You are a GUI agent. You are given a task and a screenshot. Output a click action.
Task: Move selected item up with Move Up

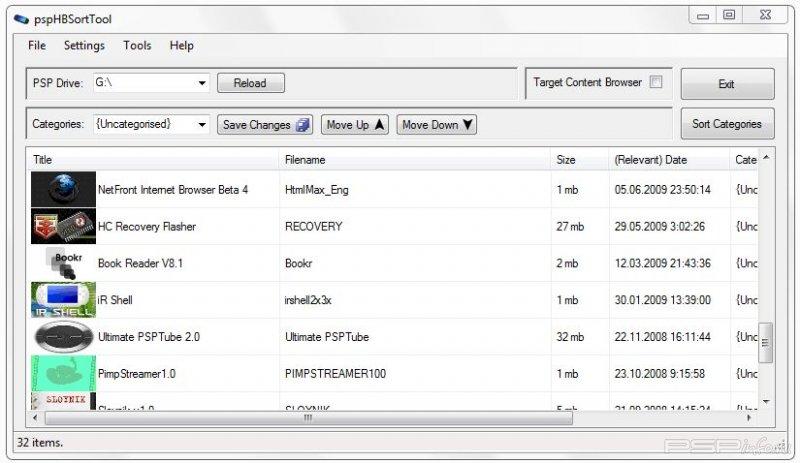pos(355,125)
